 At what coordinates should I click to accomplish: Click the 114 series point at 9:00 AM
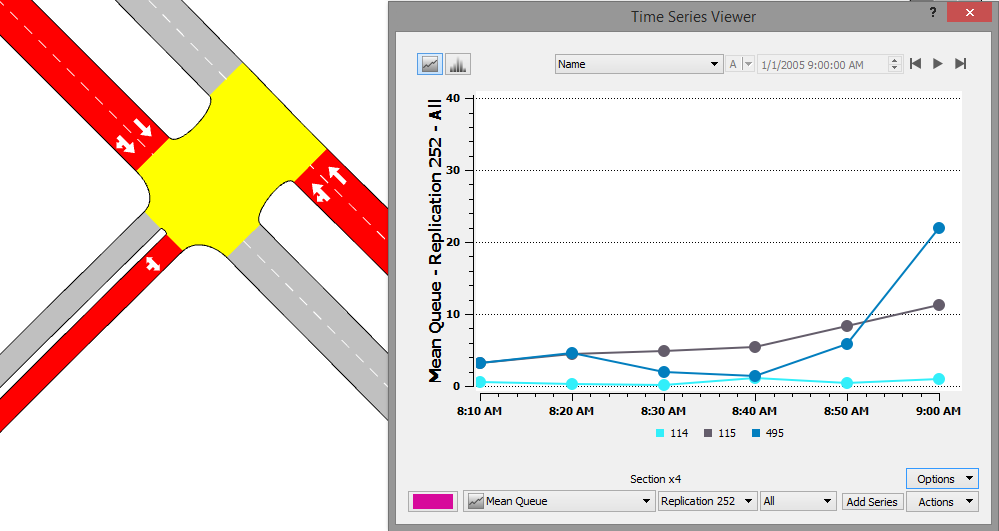tap(938, 379)
